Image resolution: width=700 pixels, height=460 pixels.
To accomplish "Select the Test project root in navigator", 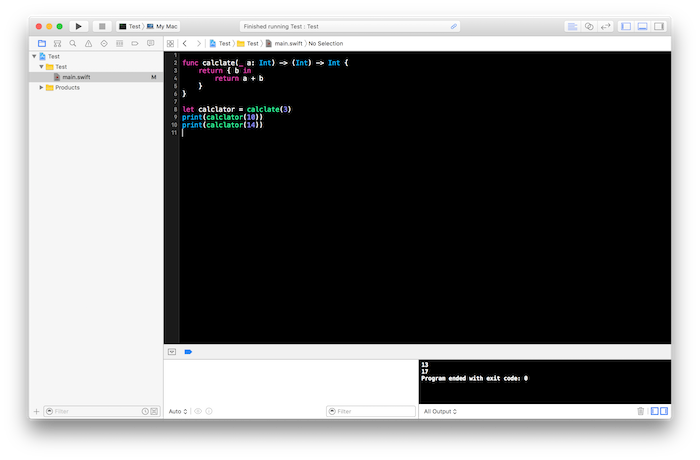I will click(x=96, y=56).
